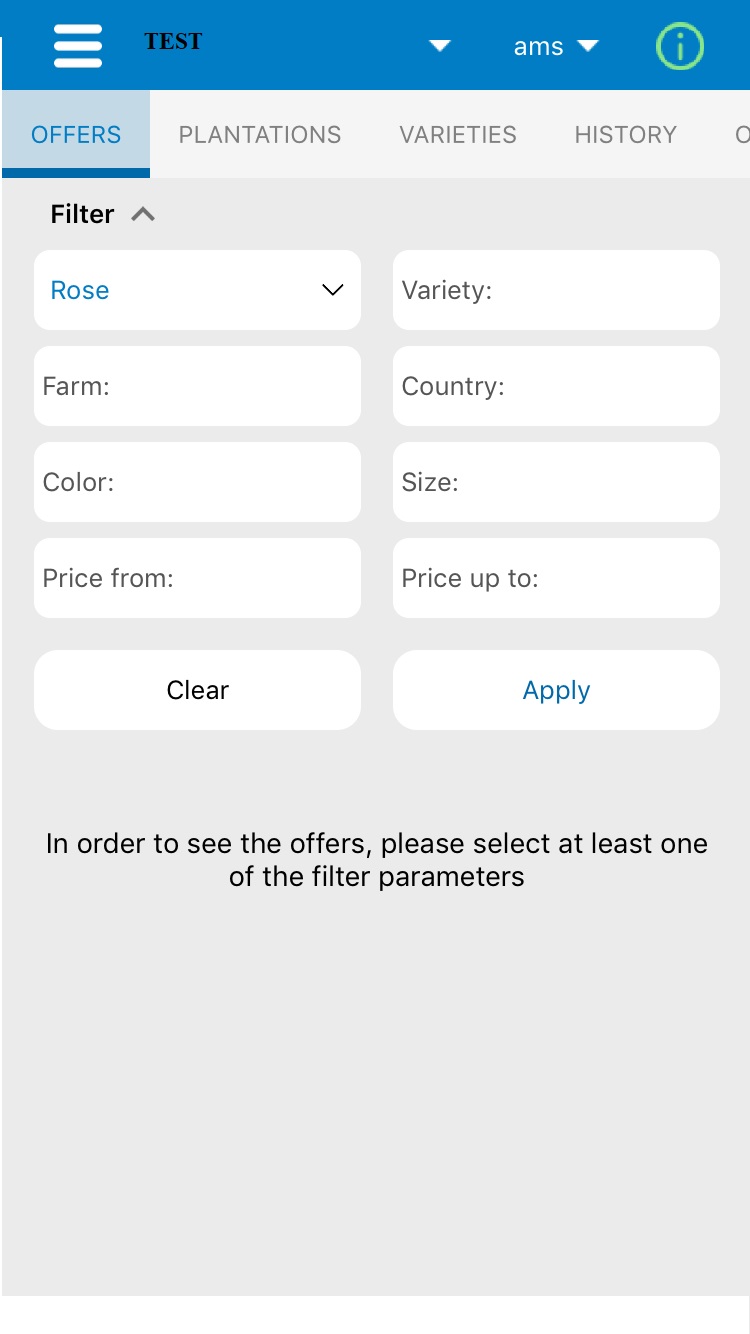Click the TEST logo in header

pos(173,41)
